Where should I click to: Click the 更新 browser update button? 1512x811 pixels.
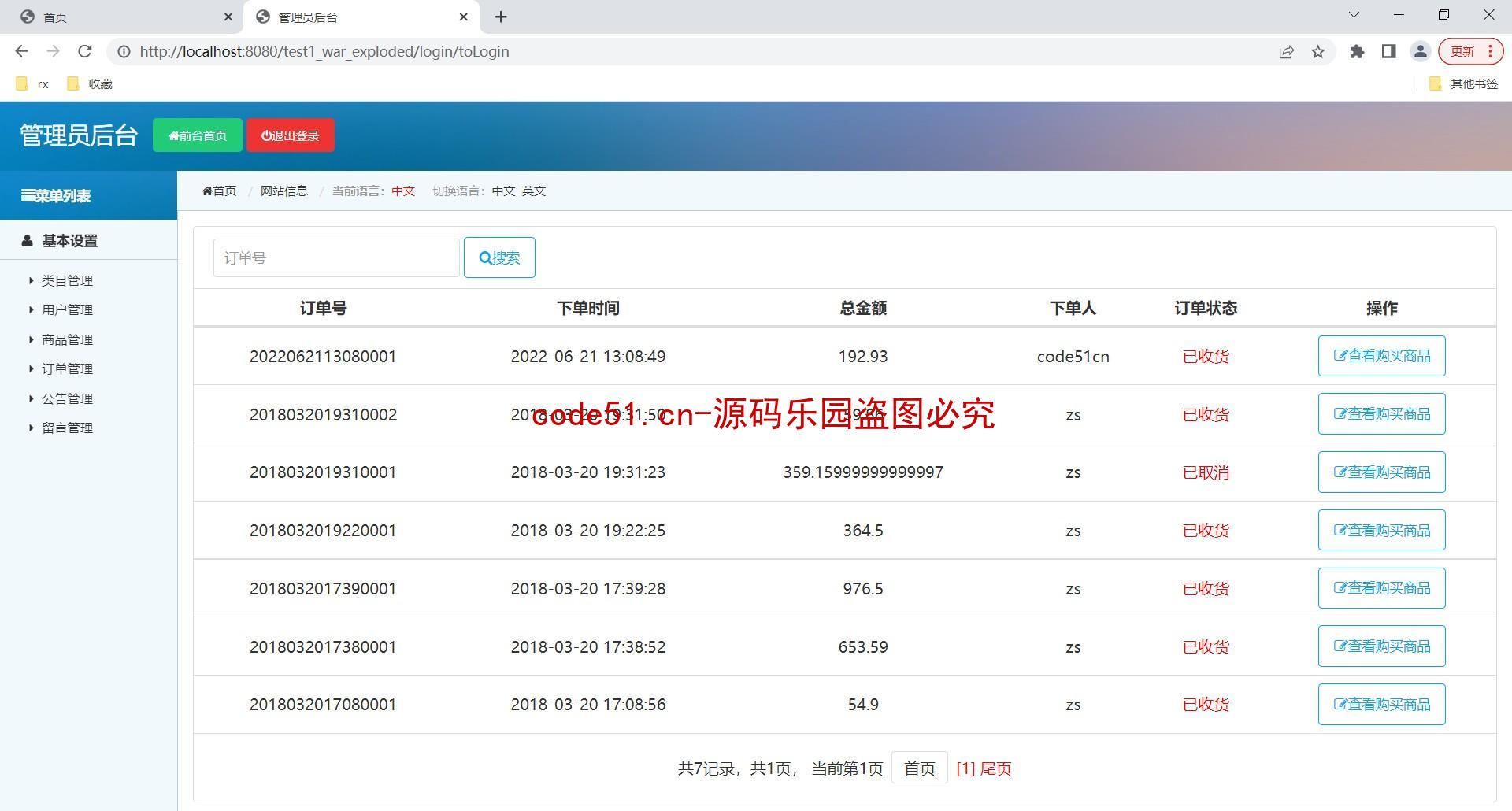[1470, 51]
